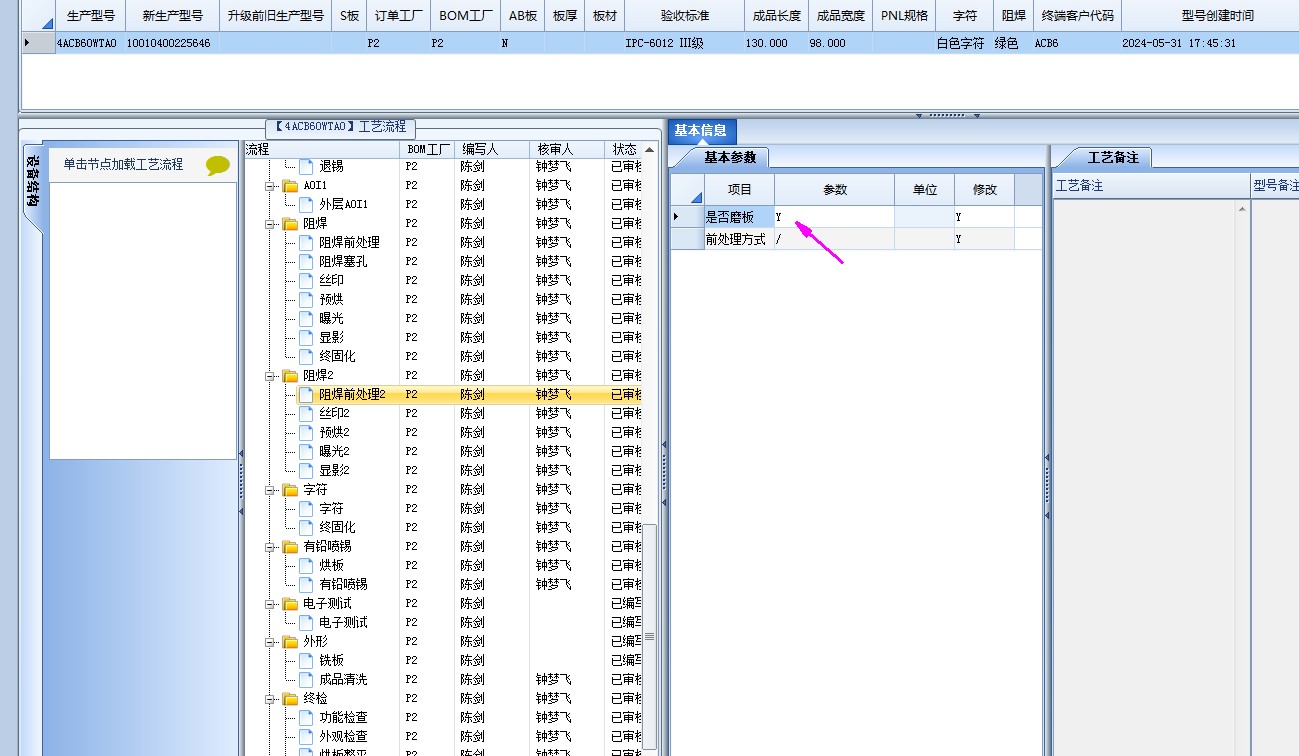Open the 基本参数 tab
The width and height of the screenshot is (1299, 756).
click(x=729, y=158)
